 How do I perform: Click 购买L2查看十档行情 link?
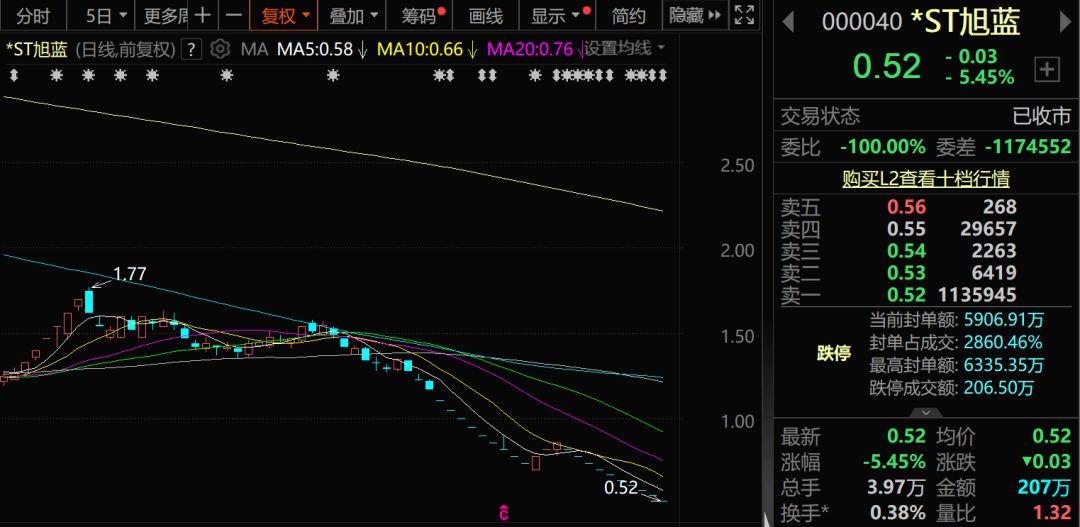(926, 179)
